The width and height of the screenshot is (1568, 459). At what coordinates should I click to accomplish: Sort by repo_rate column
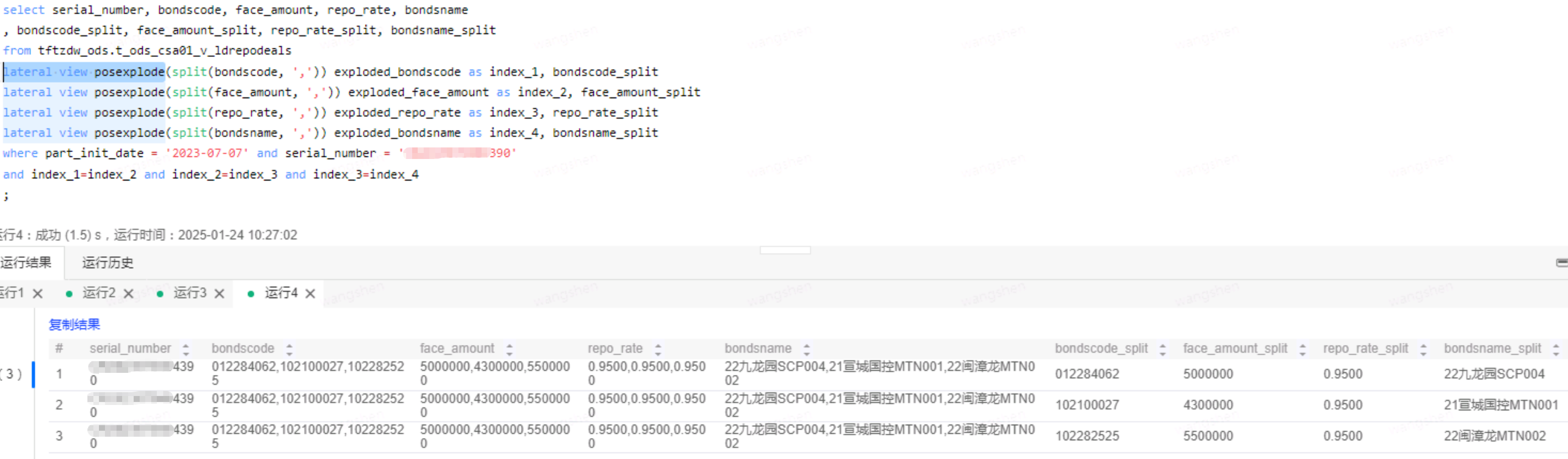pyautogui.click(x=658, y=349)
